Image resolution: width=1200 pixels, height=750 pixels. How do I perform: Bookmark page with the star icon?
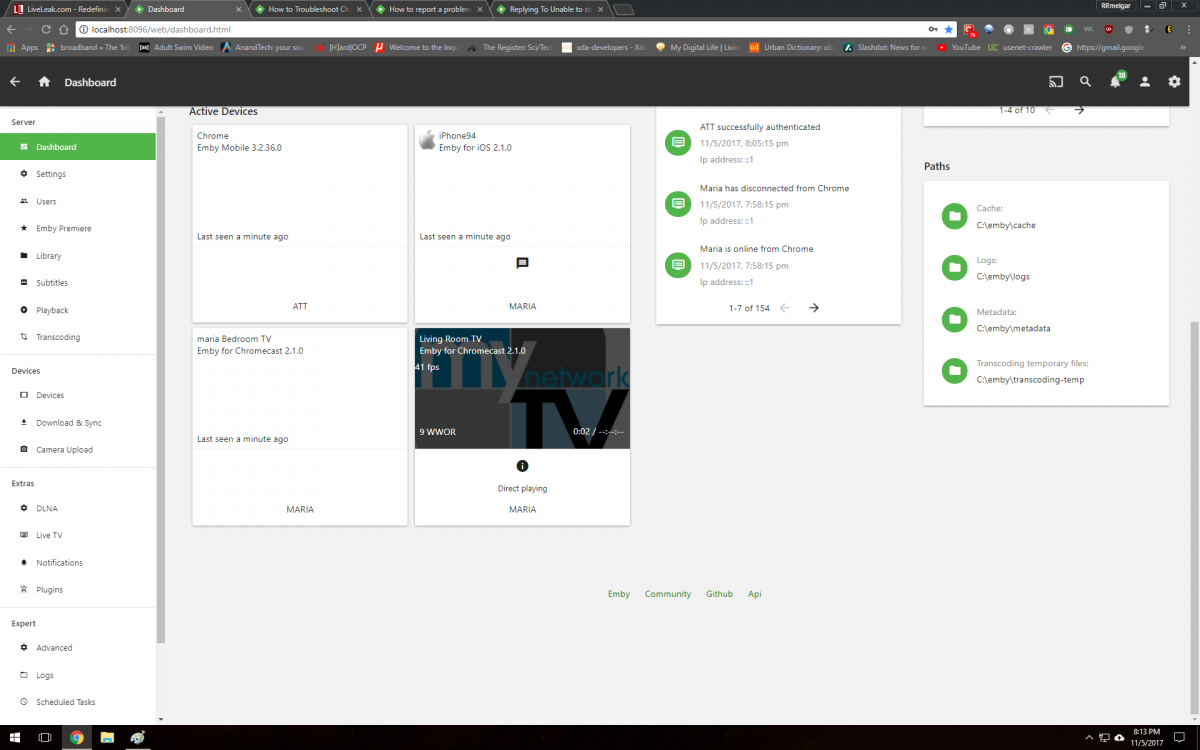pyautogui.click(x=948, y=29)
